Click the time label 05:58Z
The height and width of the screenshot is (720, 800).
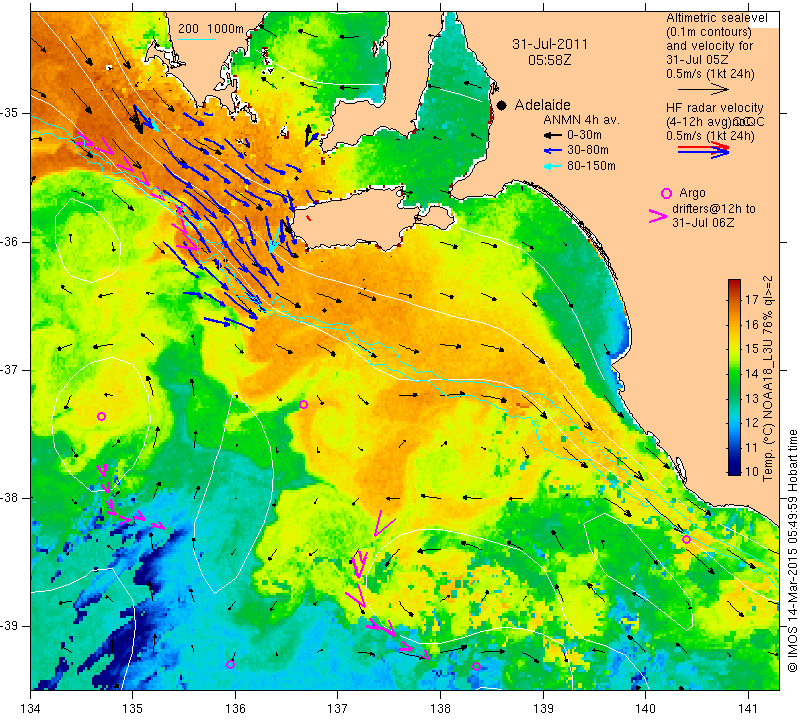pos(549,60)
